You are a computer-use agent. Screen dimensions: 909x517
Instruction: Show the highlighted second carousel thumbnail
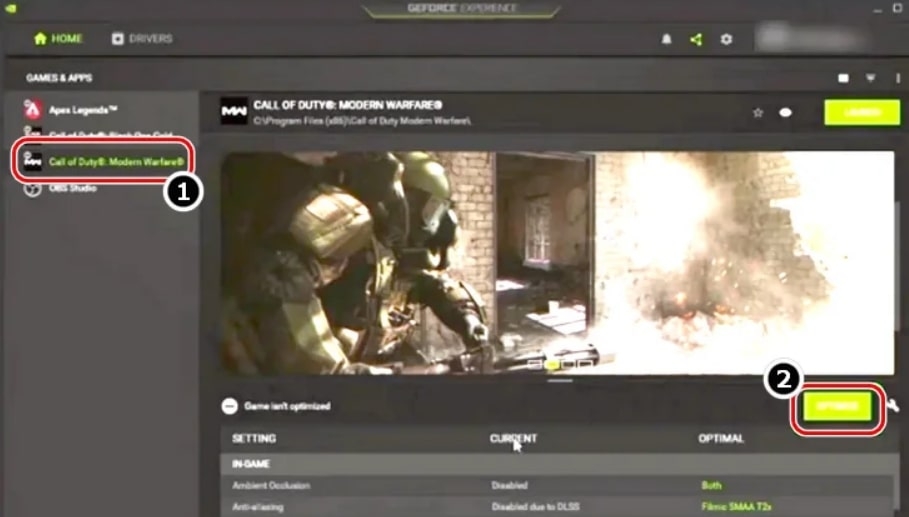[552, 365]
